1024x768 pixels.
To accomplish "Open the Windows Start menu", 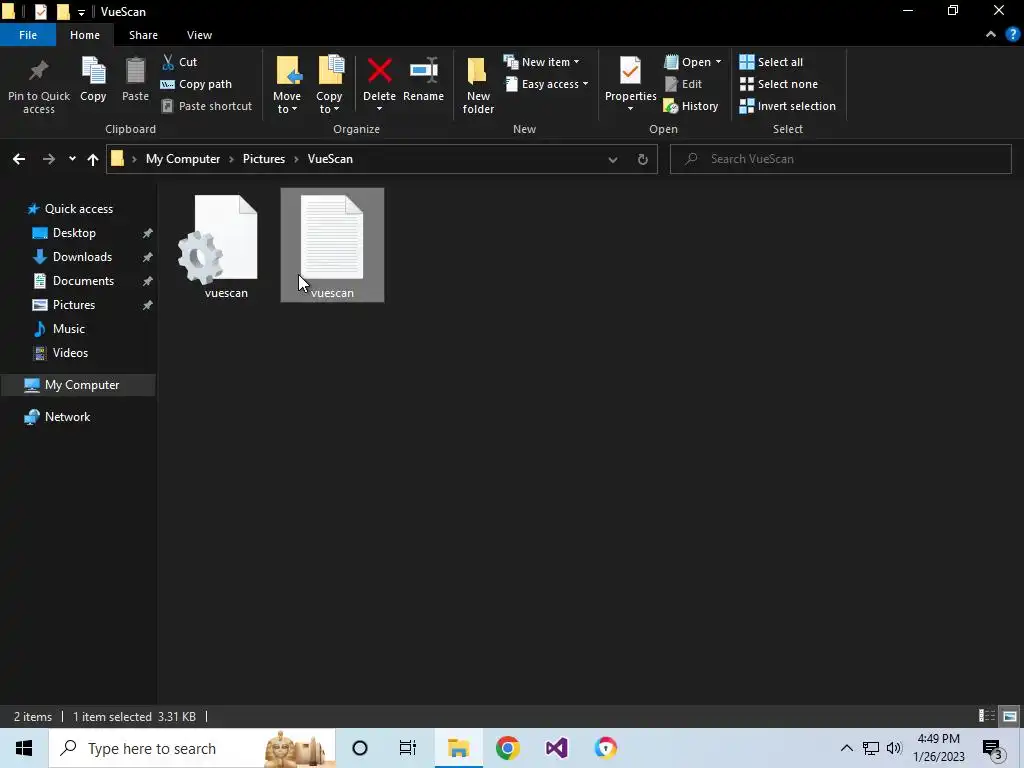I will (24, 748).
